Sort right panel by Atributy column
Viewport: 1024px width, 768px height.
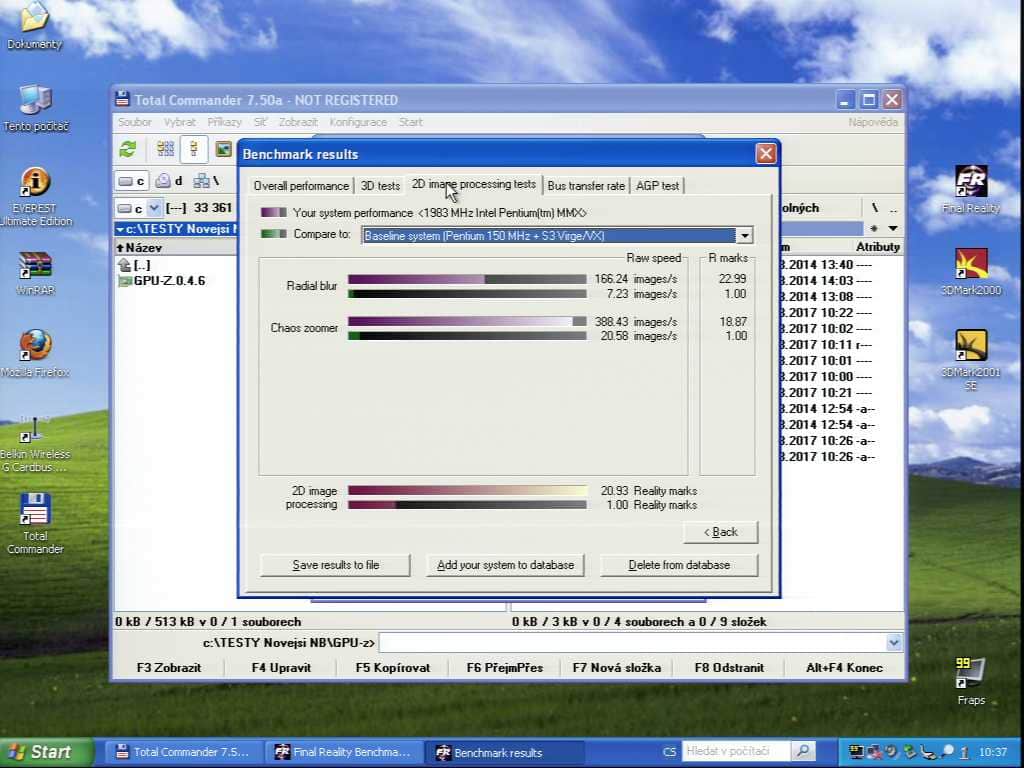tap(878, 247)
